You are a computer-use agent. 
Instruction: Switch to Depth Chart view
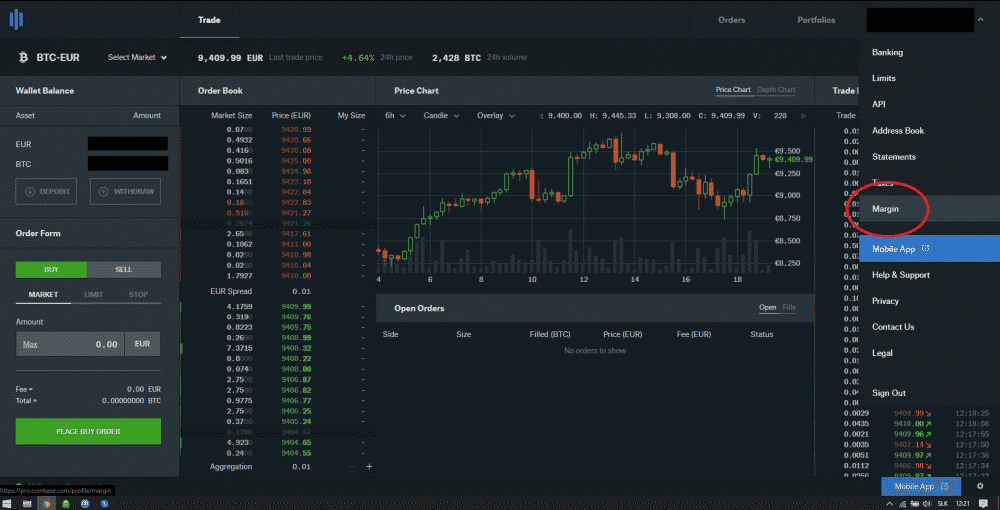tap(776, 90)
